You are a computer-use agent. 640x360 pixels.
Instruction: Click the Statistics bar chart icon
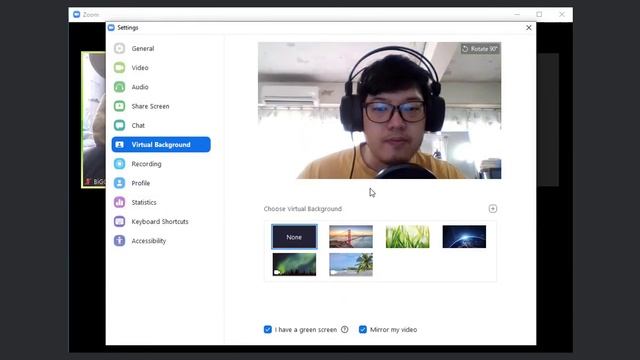coord(119,202)
